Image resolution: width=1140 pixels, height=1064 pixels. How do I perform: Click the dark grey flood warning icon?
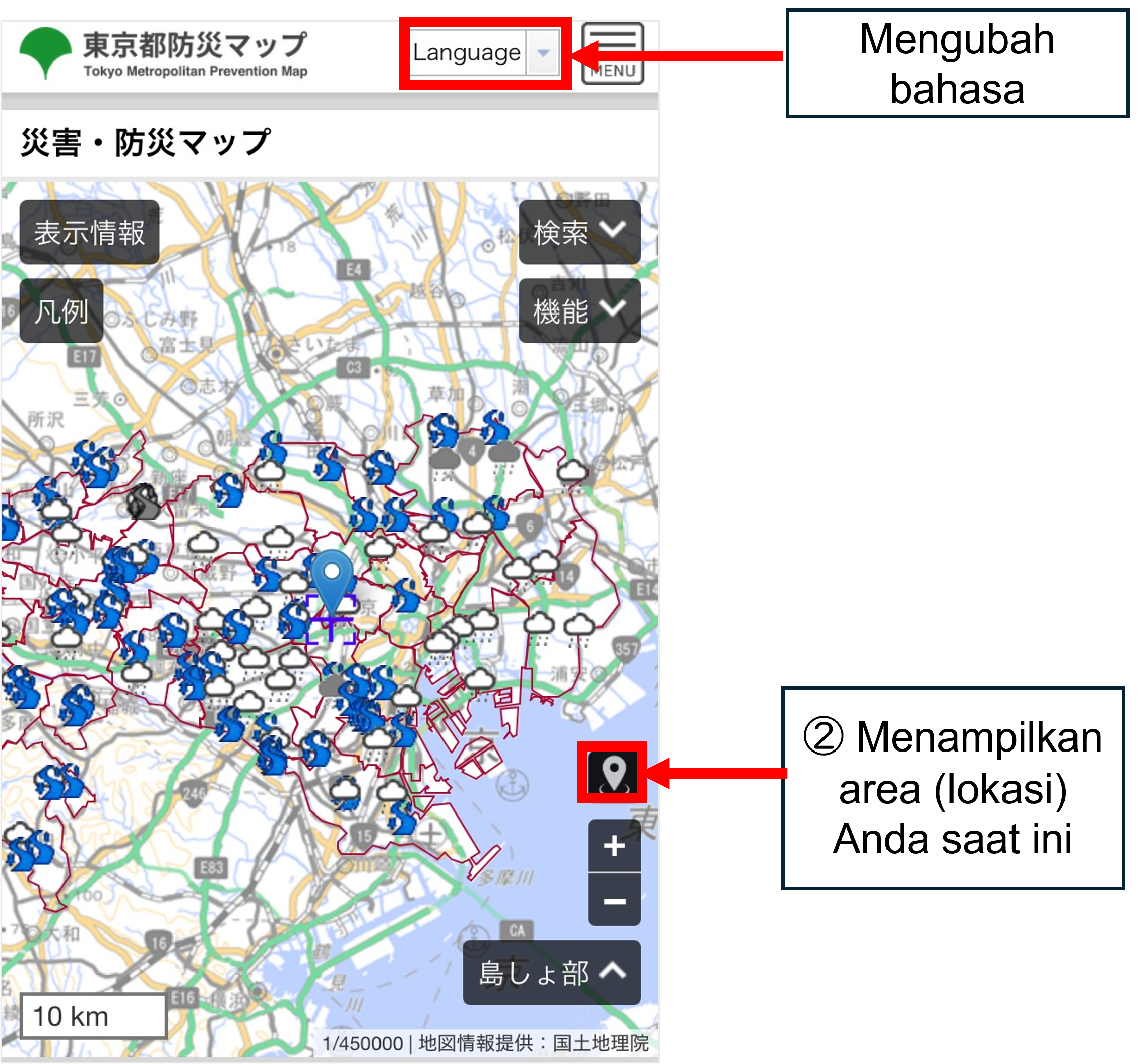(x=143, y=502)
